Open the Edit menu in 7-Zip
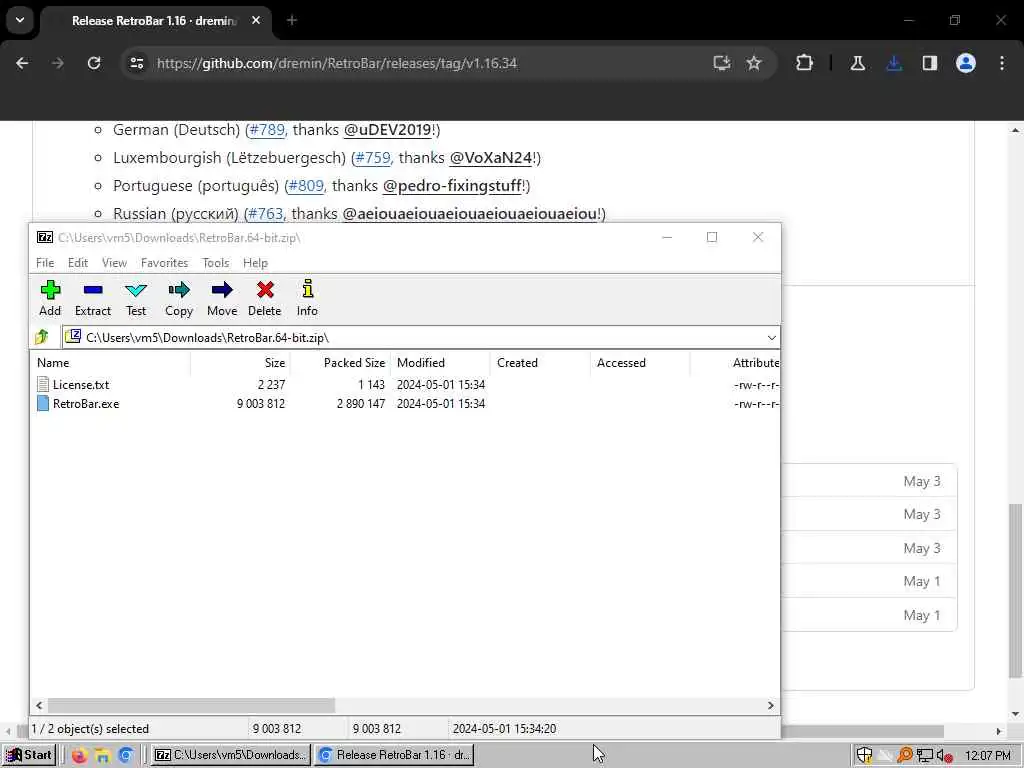The image size is (1024, 768). [78, 263]
